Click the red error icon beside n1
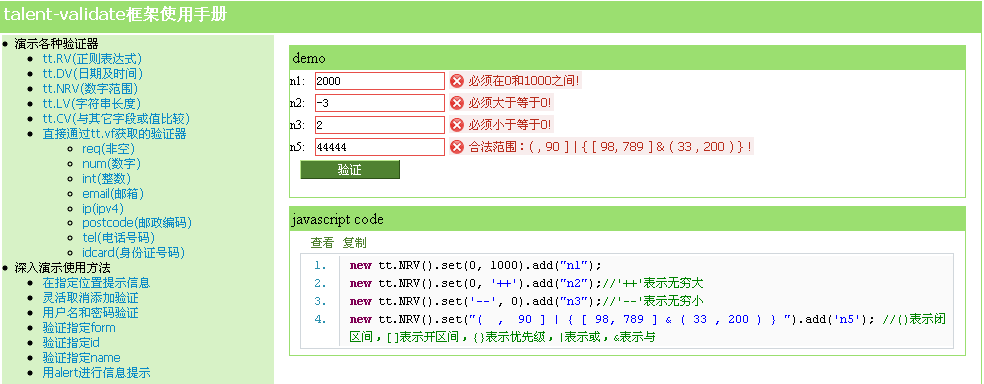Image resolution: width=984 pixels, height=384 pixels. [457, 81]
